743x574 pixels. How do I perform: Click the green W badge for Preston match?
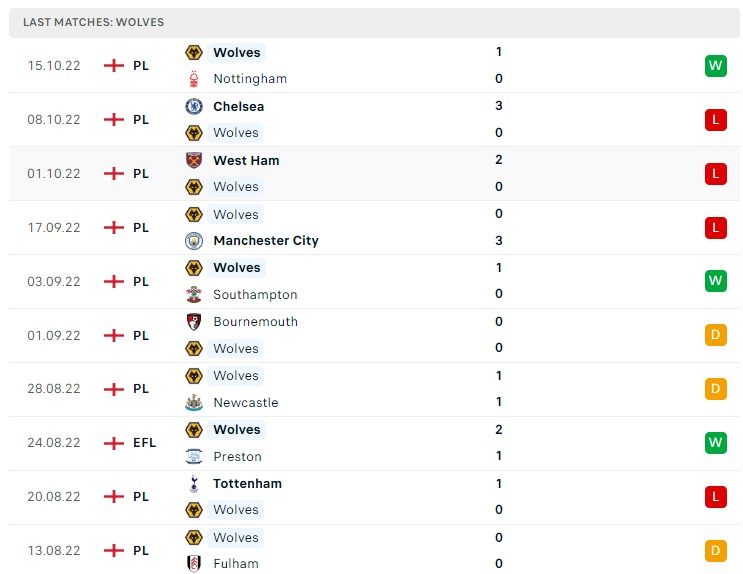716,443
